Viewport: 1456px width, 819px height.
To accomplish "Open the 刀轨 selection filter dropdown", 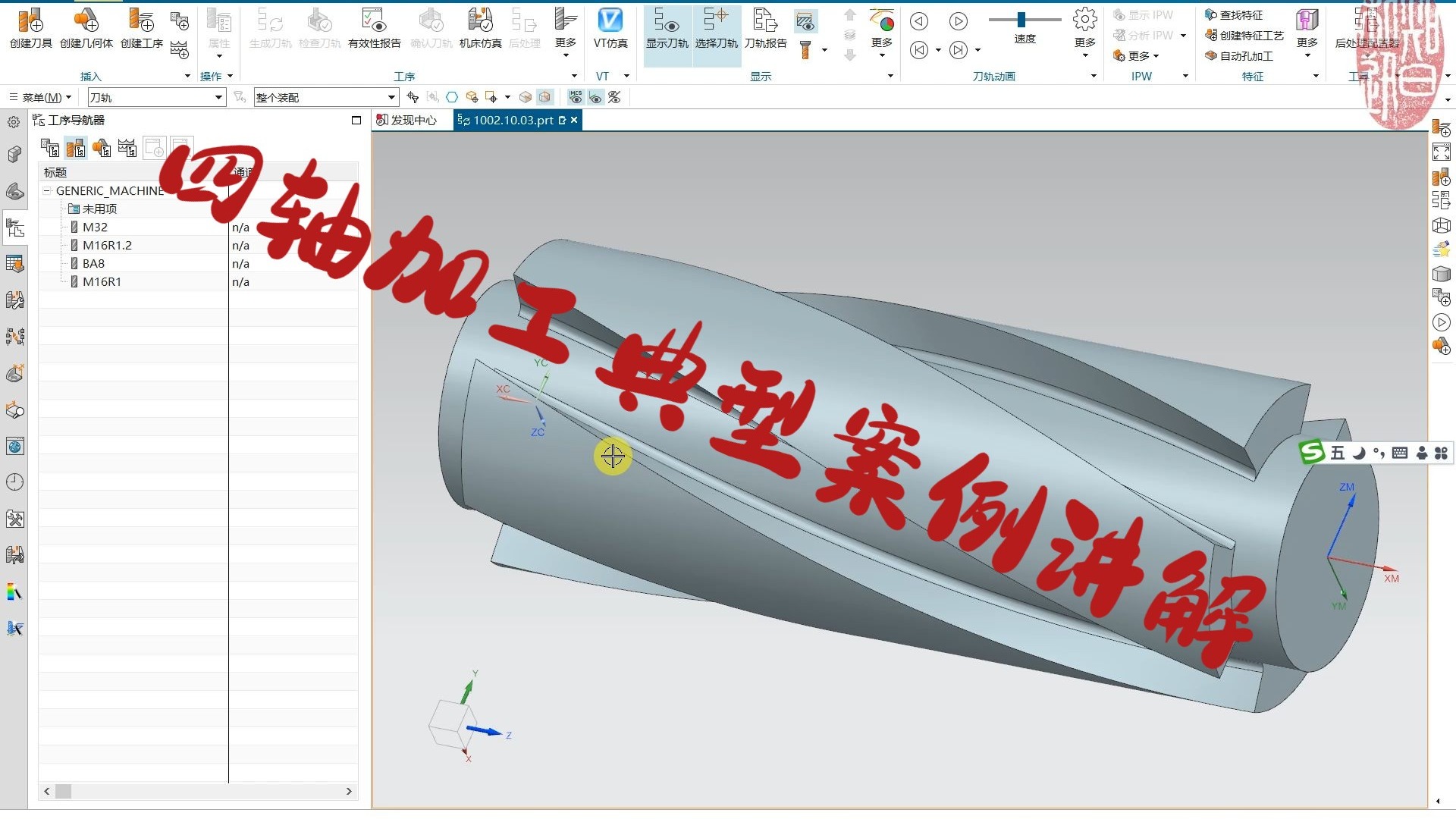I will point(218,97).
